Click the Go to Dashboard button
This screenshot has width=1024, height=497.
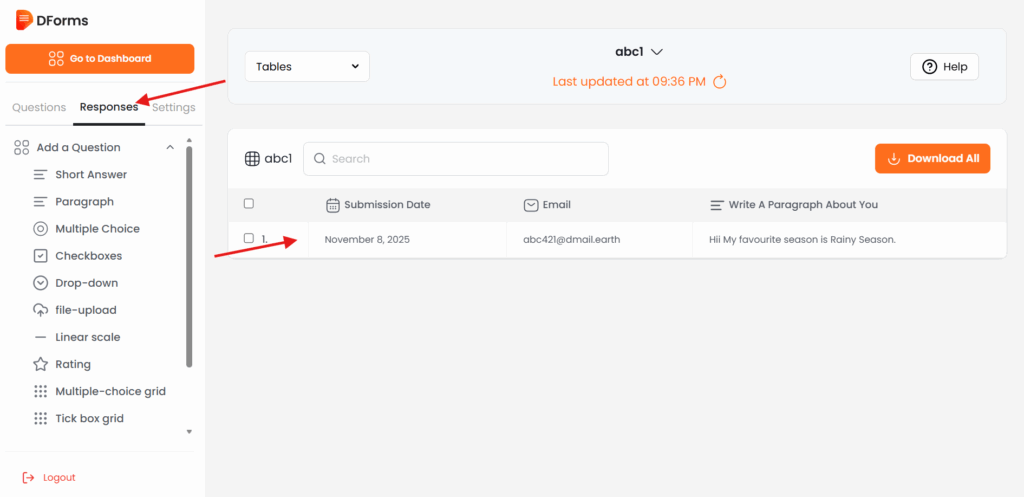point(100,58)
